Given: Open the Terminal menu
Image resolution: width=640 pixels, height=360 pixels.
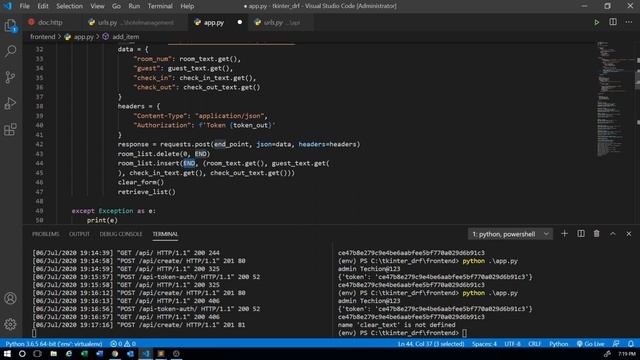Looking at the screenshot, I should pos(160,6).
